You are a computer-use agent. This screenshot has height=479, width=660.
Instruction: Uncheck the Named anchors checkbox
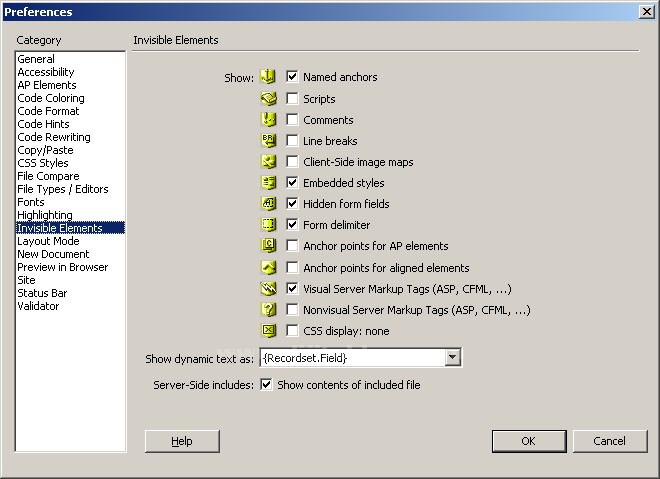[x=293, y=77]
